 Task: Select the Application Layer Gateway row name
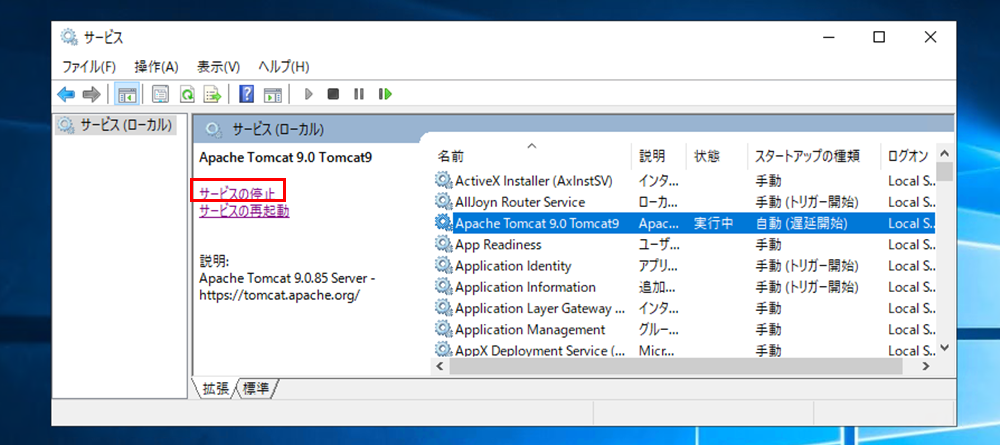[540, 309]
